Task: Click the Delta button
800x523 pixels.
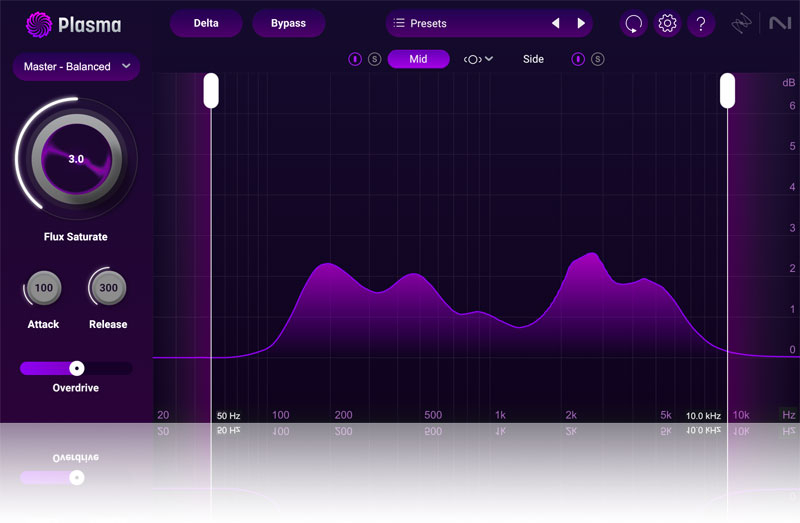Action: 206,23
